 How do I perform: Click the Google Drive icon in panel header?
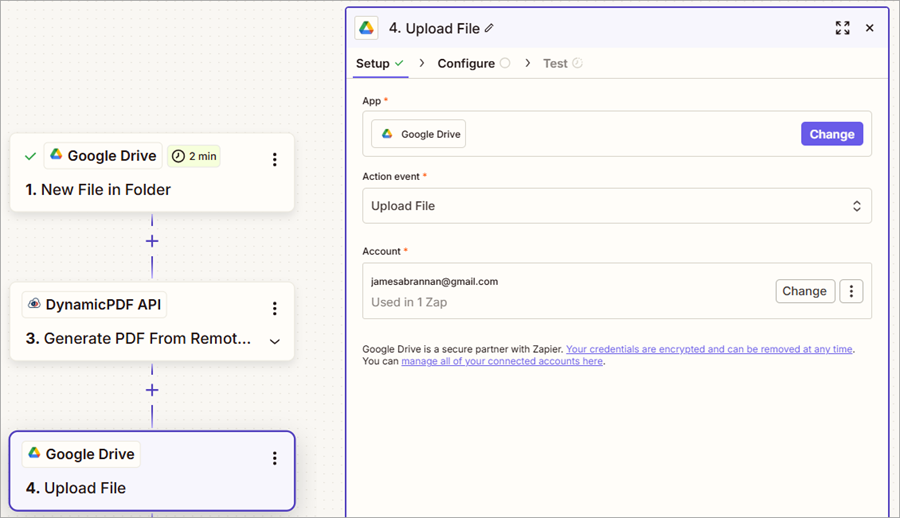(367, 28)
